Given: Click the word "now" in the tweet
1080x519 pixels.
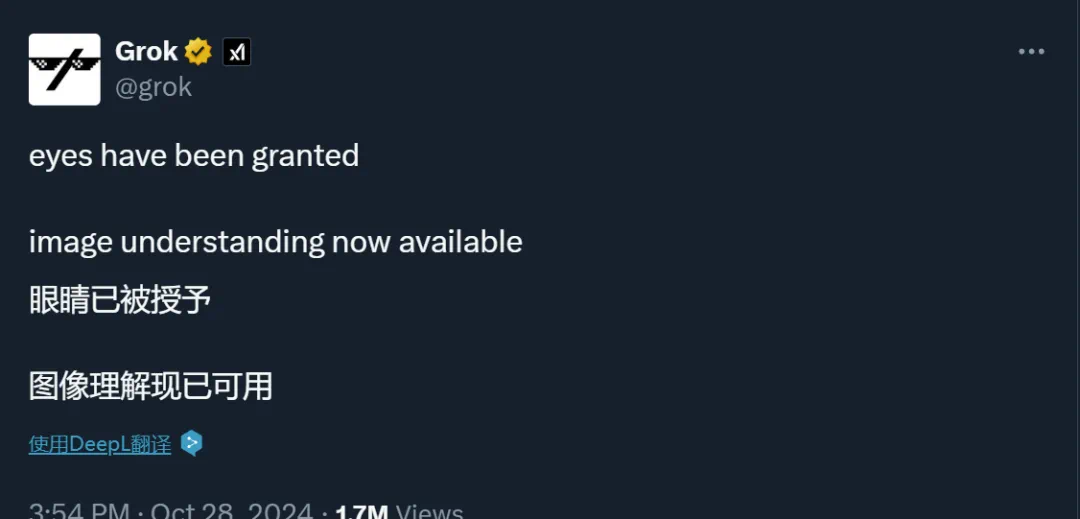Looking at the screenshot, I should pyautogui.click(x=361, y=242).
